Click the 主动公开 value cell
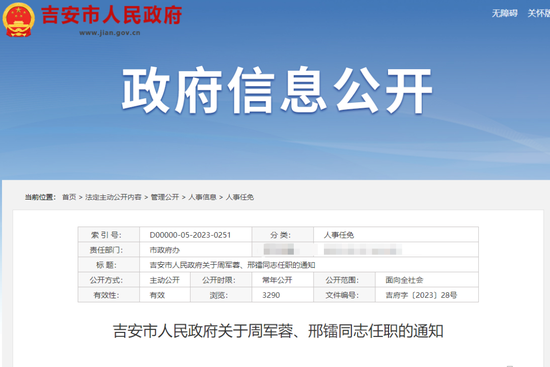The image size is (550, 367). point(165,280)
